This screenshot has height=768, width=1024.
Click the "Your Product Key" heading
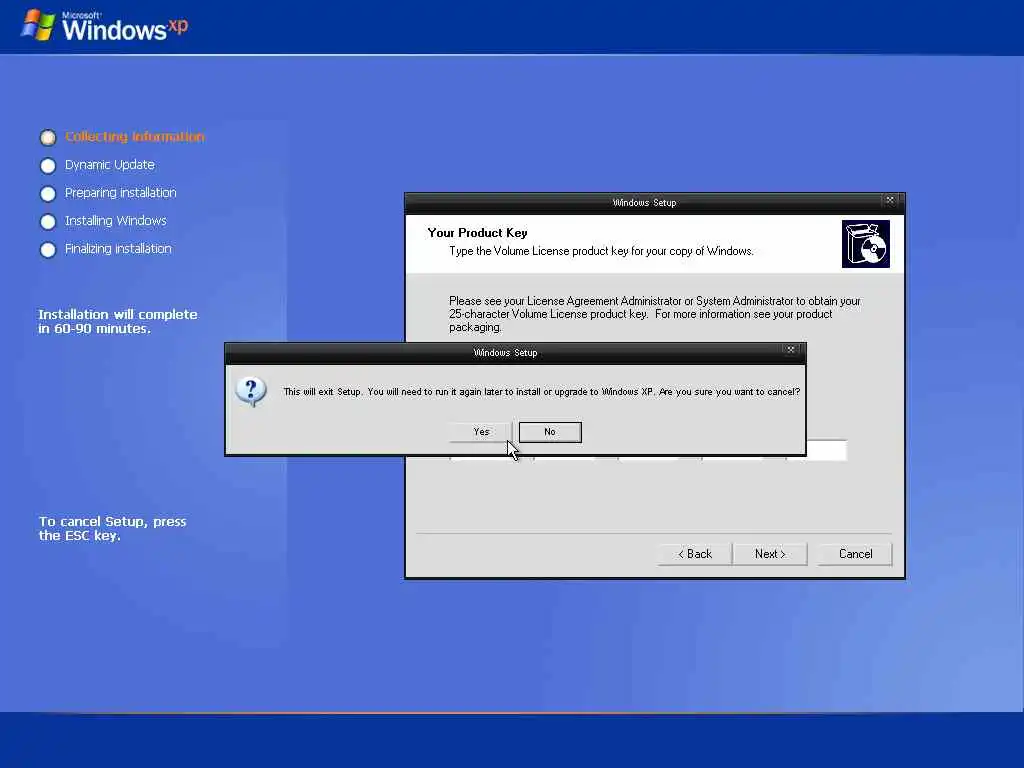[x=477, y=232]
